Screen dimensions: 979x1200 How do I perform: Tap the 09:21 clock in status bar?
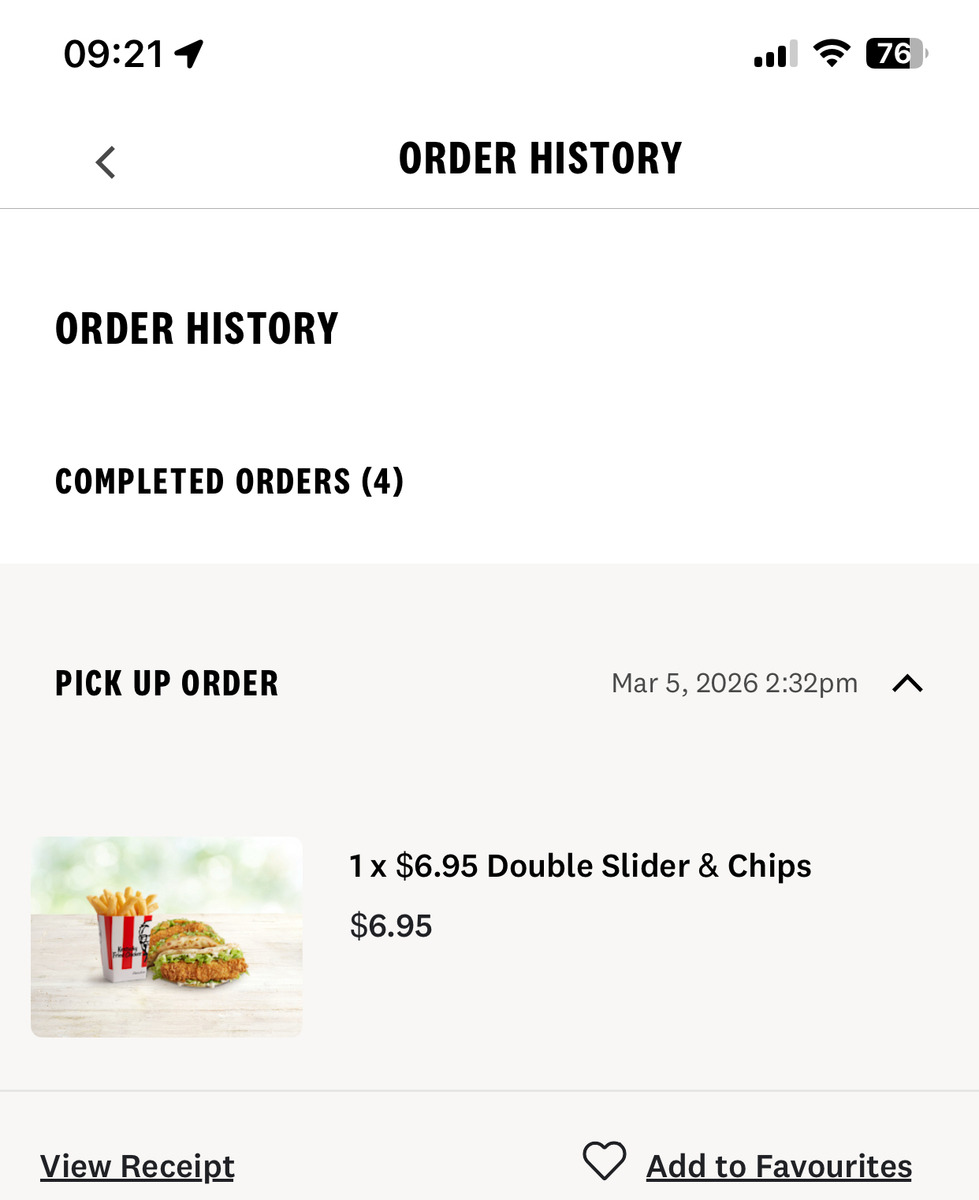click(x=113, y=54)
